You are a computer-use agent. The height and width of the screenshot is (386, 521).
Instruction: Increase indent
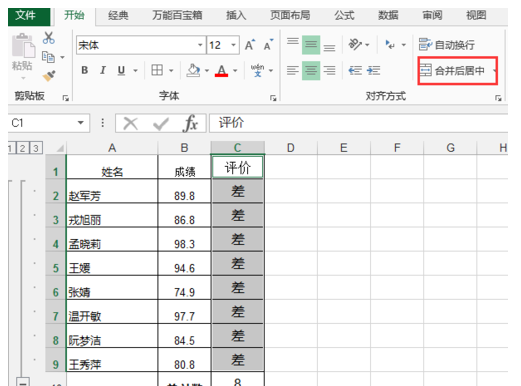[x=373, y=70]
